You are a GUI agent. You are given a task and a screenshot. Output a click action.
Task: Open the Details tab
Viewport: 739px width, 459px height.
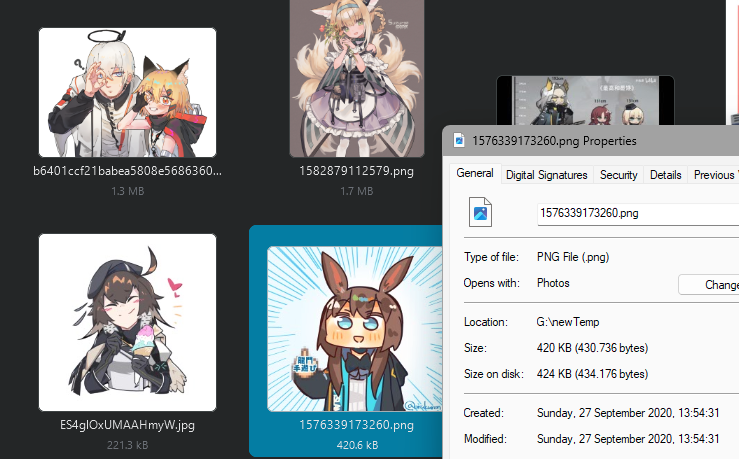(665, 175)
